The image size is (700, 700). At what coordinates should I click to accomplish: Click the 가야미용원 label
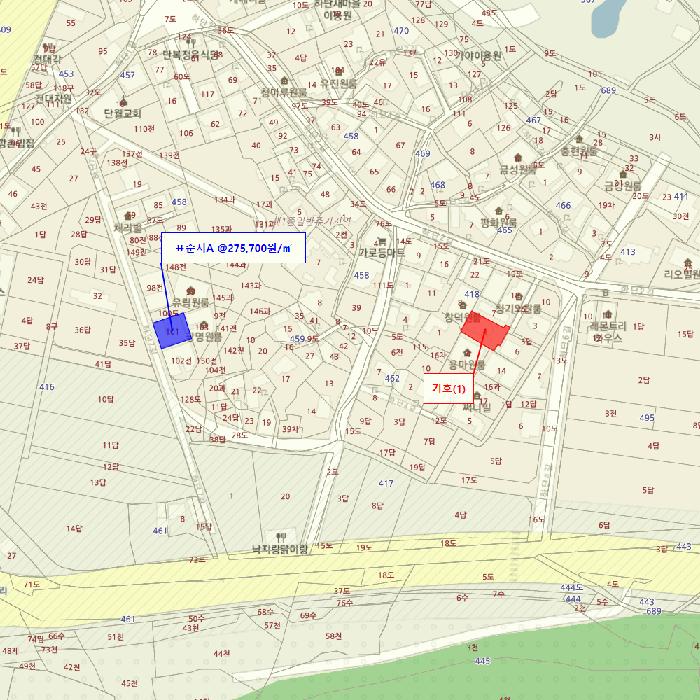(478, 56)
